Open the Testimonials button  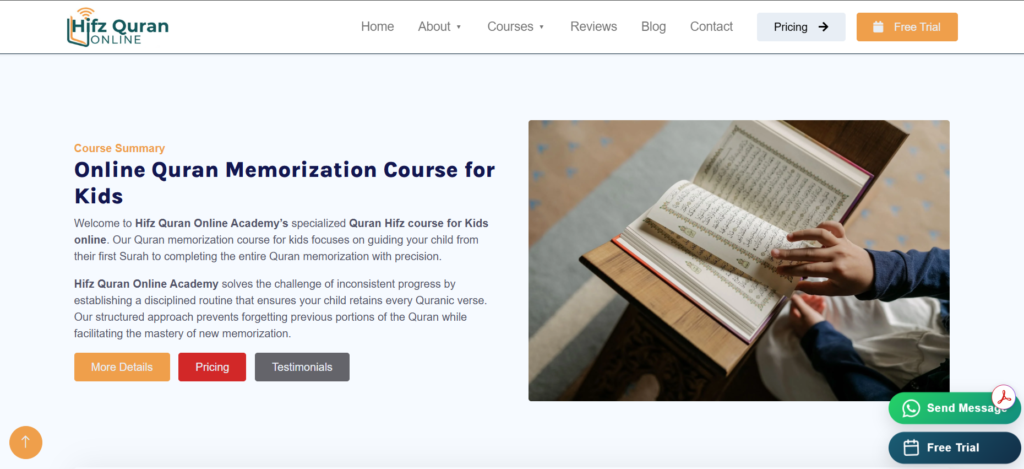[x=302, y=367]
